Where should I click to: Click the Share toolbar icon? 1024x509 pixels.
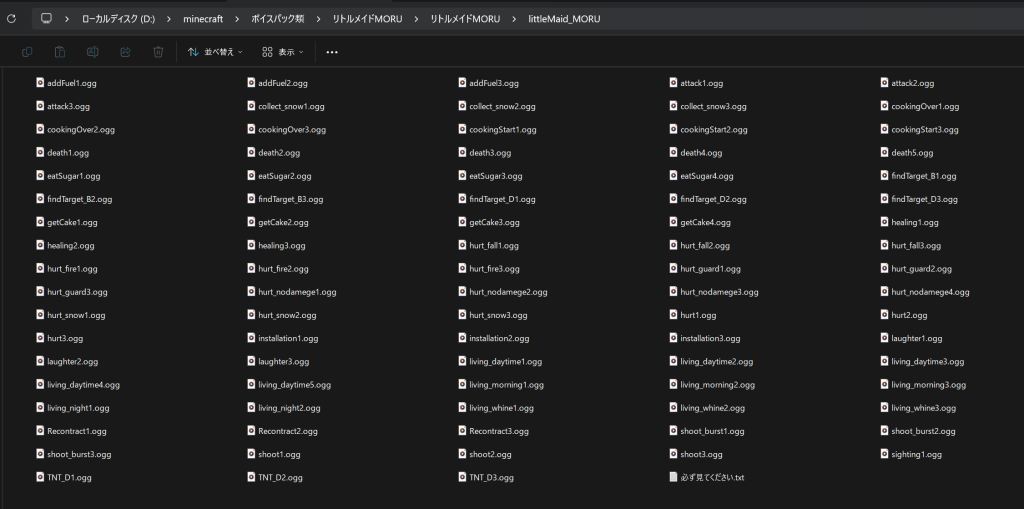[126, 52]
